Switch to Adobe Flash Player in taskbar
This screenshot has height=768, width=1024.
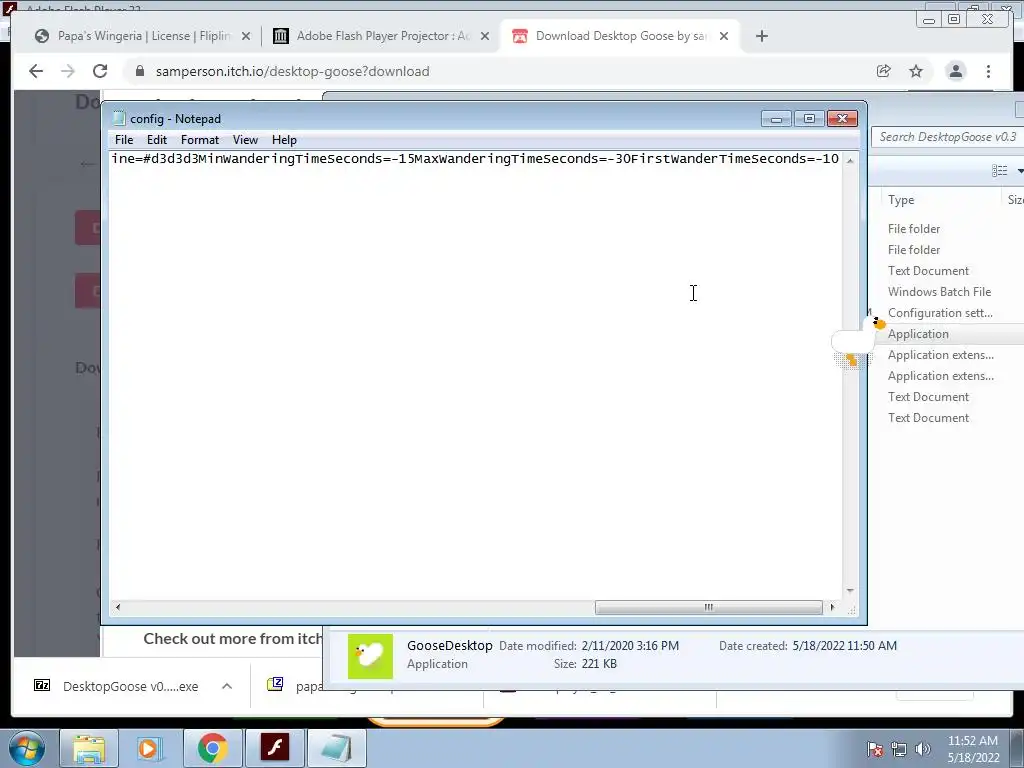point(274,748)
